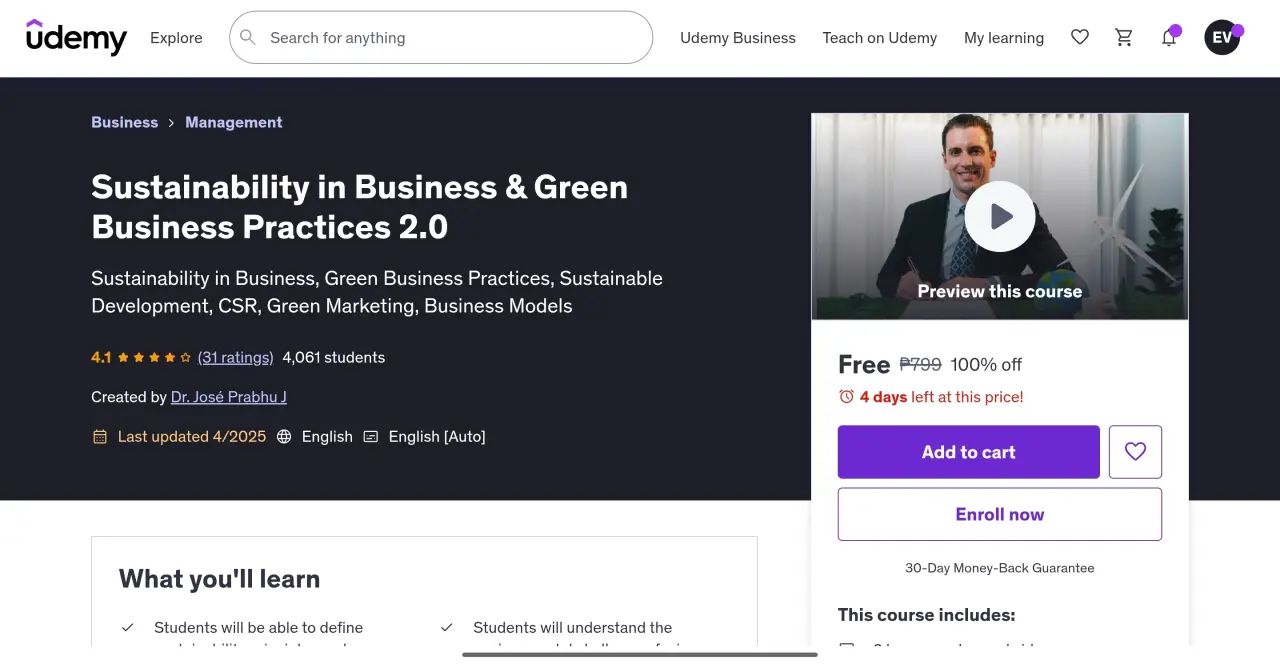Click What you'll learn heading

click(x=220, y=579)
